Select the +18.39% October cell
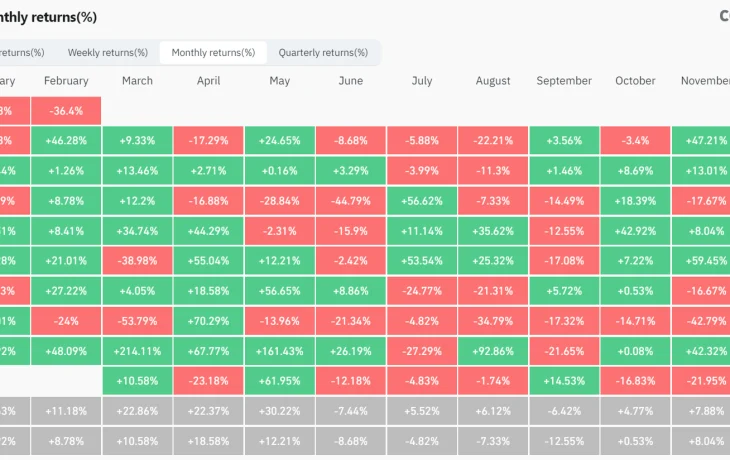The width and height of the screenshot is (730, 460). click(635, 201)
